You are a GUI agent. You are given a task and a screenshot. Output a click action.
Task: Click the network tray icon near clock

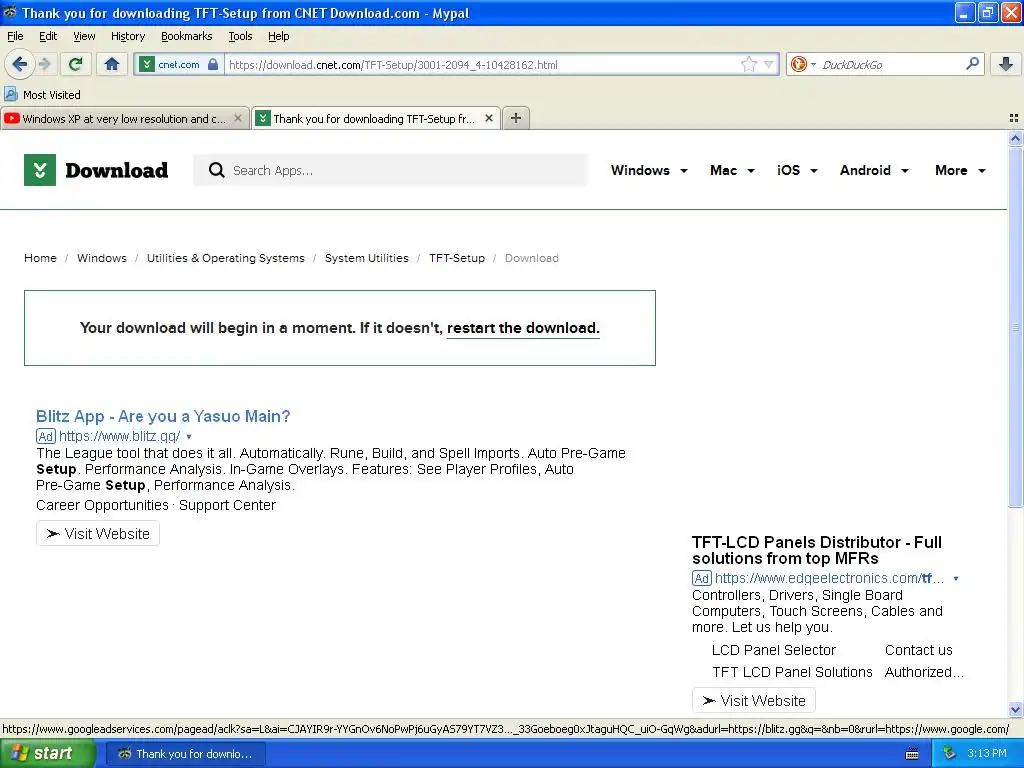click(949, 754)
